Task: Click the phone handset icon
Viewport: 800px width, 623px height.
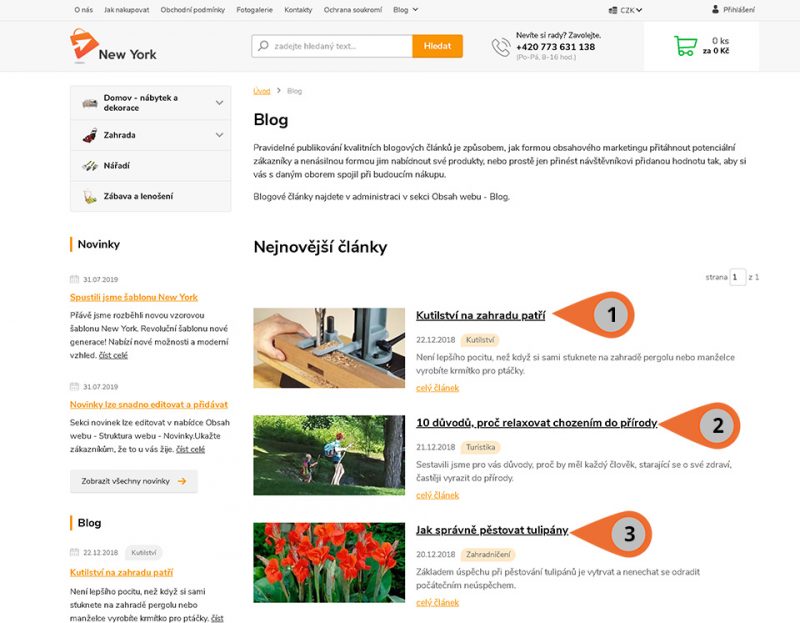Action: [501, 47]
